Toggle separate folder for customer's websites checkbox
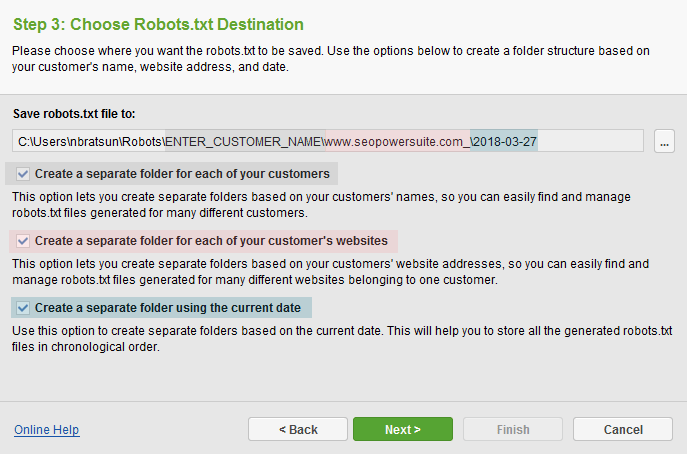The image size is (687, 454). point(23,241)
